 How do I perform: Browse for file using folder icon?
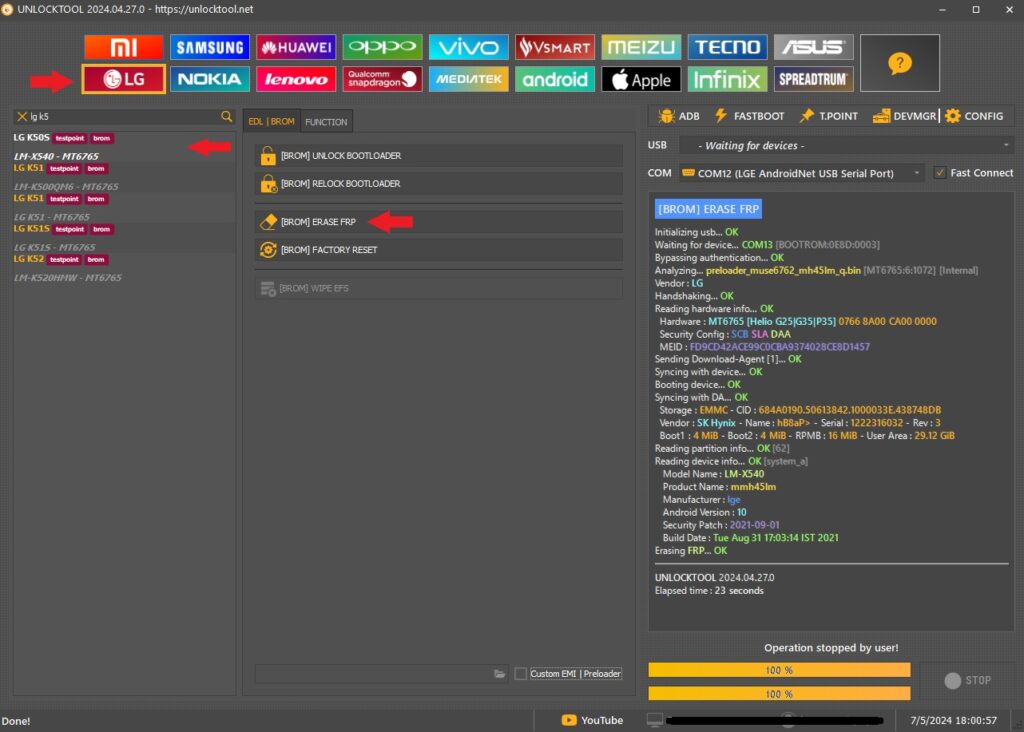tap(499, 674)
